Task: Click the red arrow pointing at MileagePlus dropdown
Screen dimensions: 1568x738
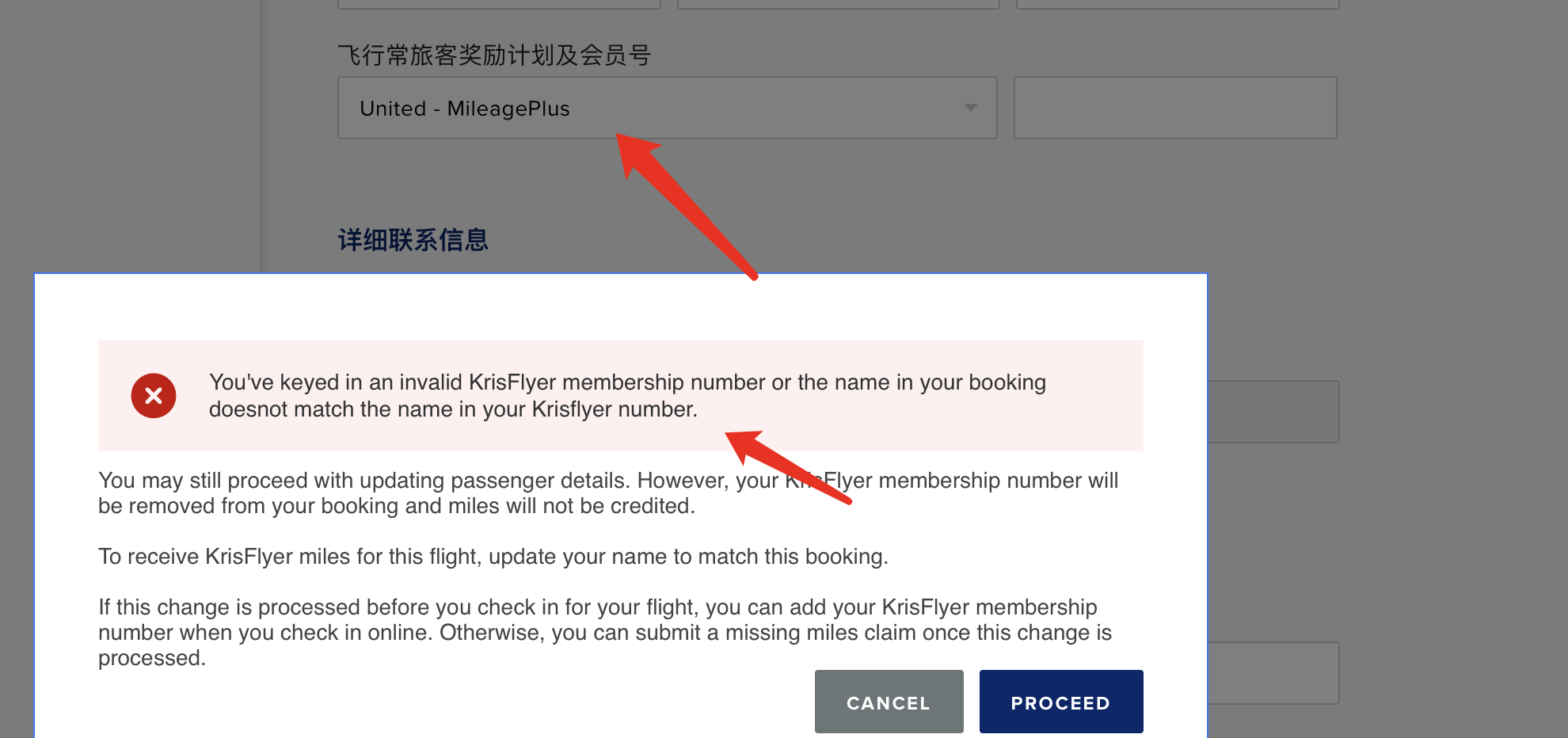Action: point(686,206)
